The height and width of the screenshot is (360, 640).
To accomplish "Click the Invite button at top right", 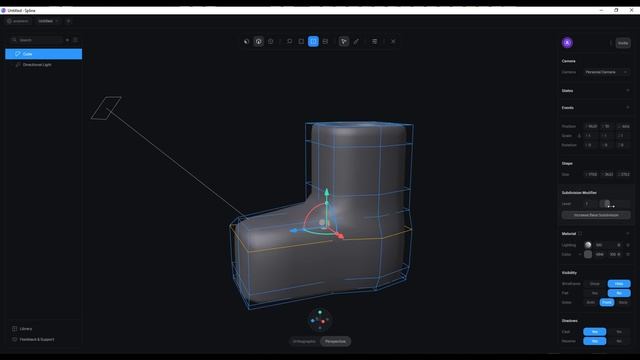I will pos(623,43).
